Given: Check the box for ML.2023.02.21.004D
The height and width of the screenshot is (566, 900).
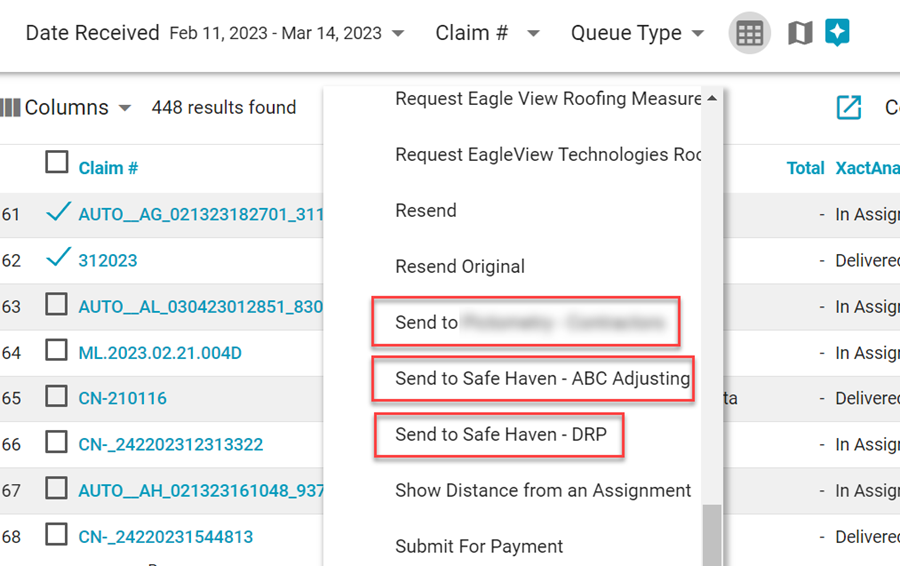Looking at the screenshot, I should (x=56, y=350).
